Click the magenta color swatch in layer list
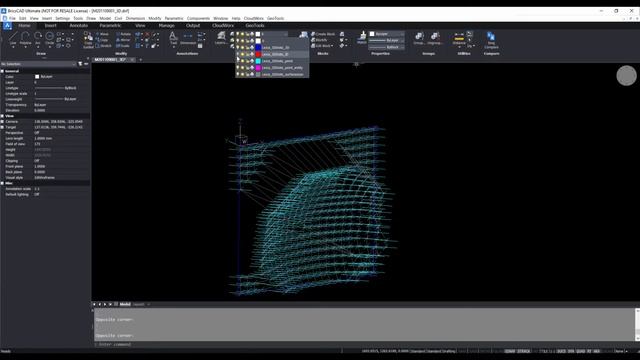Image resolution: width=640 pixels, height=360 pixels. (x=258, y=68)
